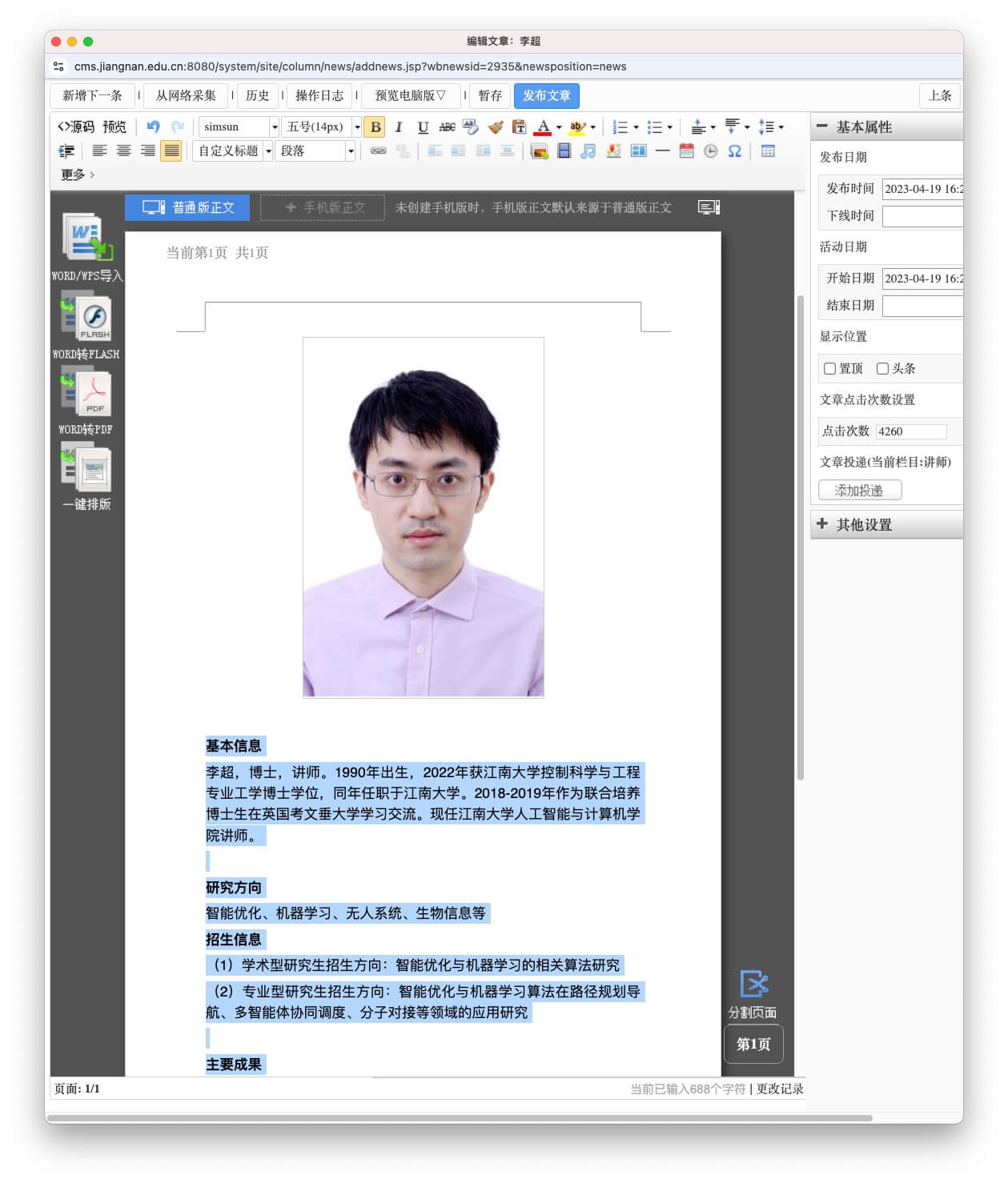Check the 置顶 checkbox
This screenshot has height=1183, width=1008.
tap(830, 369)
